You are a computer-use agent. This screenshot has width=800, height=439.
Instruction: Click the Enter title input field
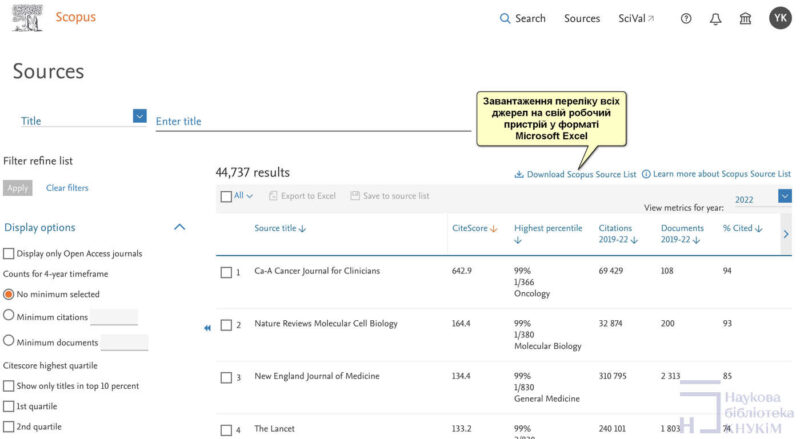[312, 121]
